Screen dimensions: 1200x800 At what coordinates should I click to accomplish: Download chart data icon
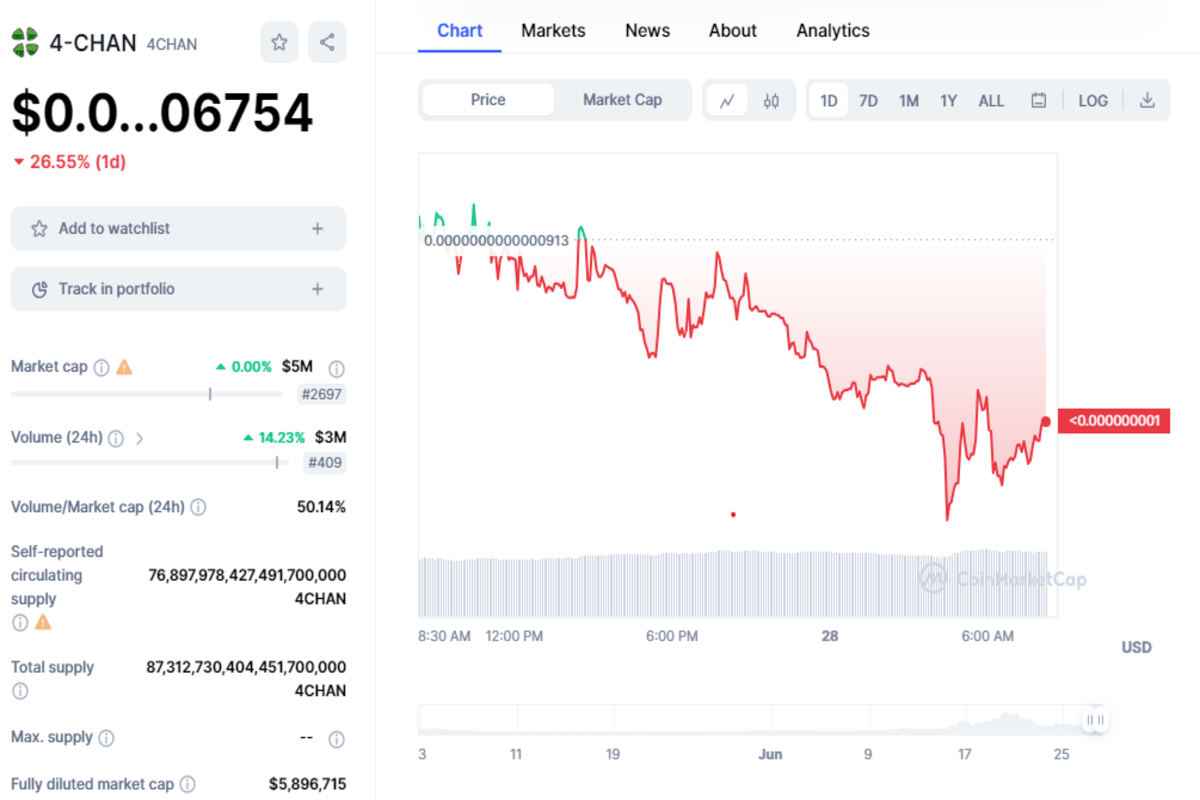tap(1148, 100)
